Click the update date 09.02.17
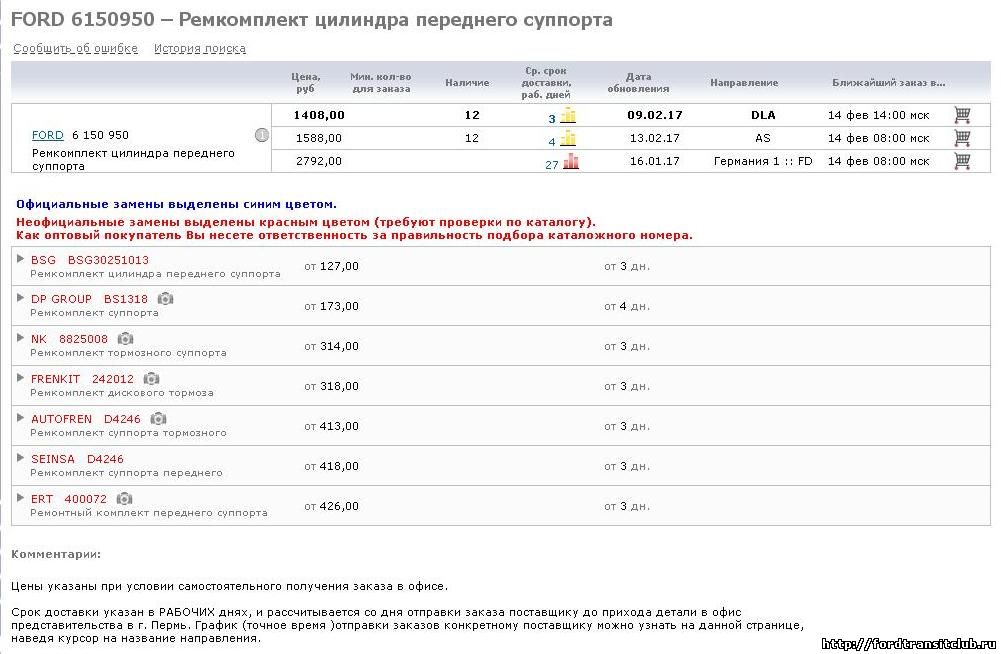The image size is (1001, 654). pyautogui.click(x=655, y=115)
